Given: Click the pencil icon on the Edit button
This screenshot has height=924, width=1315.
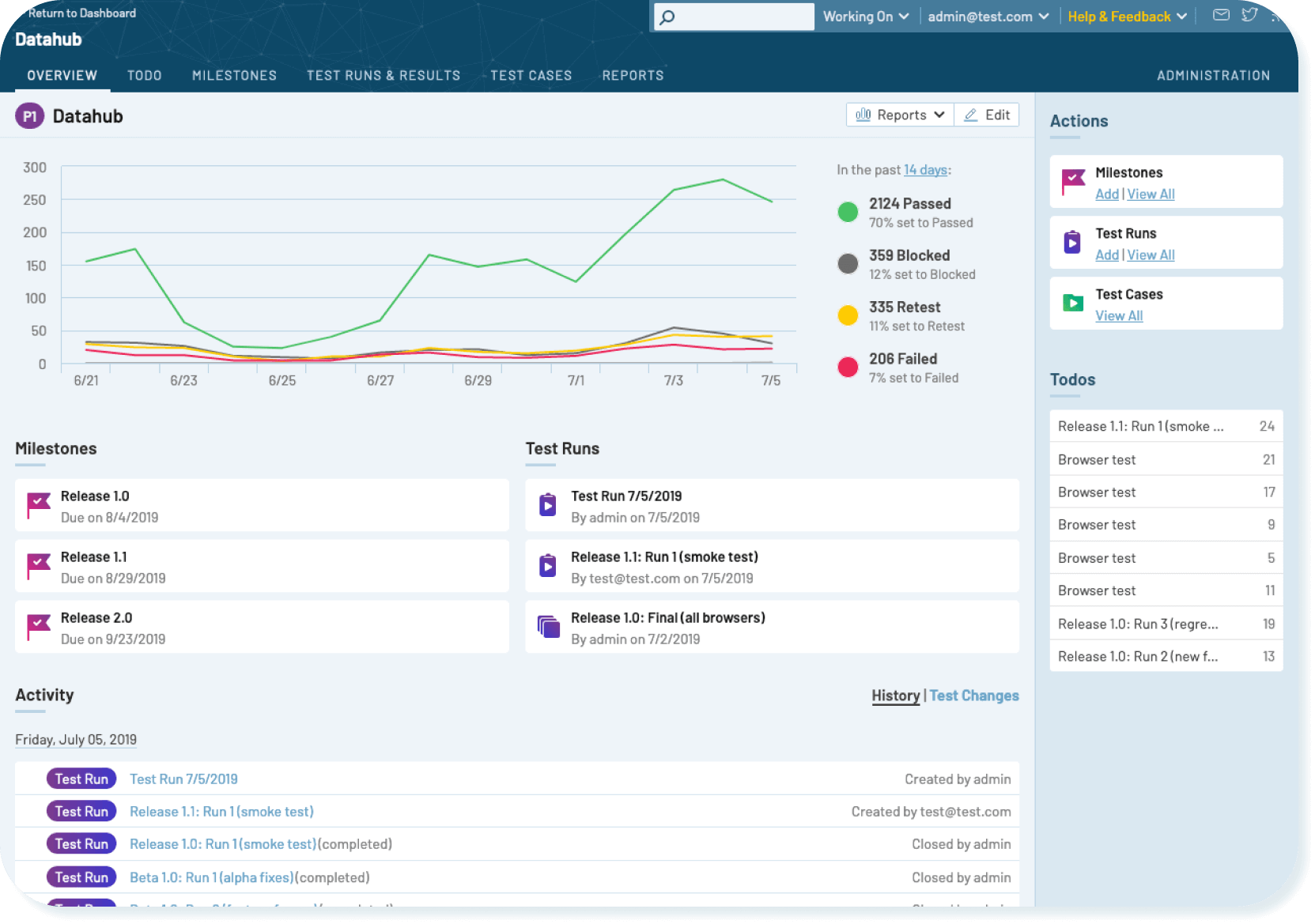Looking at the screenshot, I should tap(971, 115).
